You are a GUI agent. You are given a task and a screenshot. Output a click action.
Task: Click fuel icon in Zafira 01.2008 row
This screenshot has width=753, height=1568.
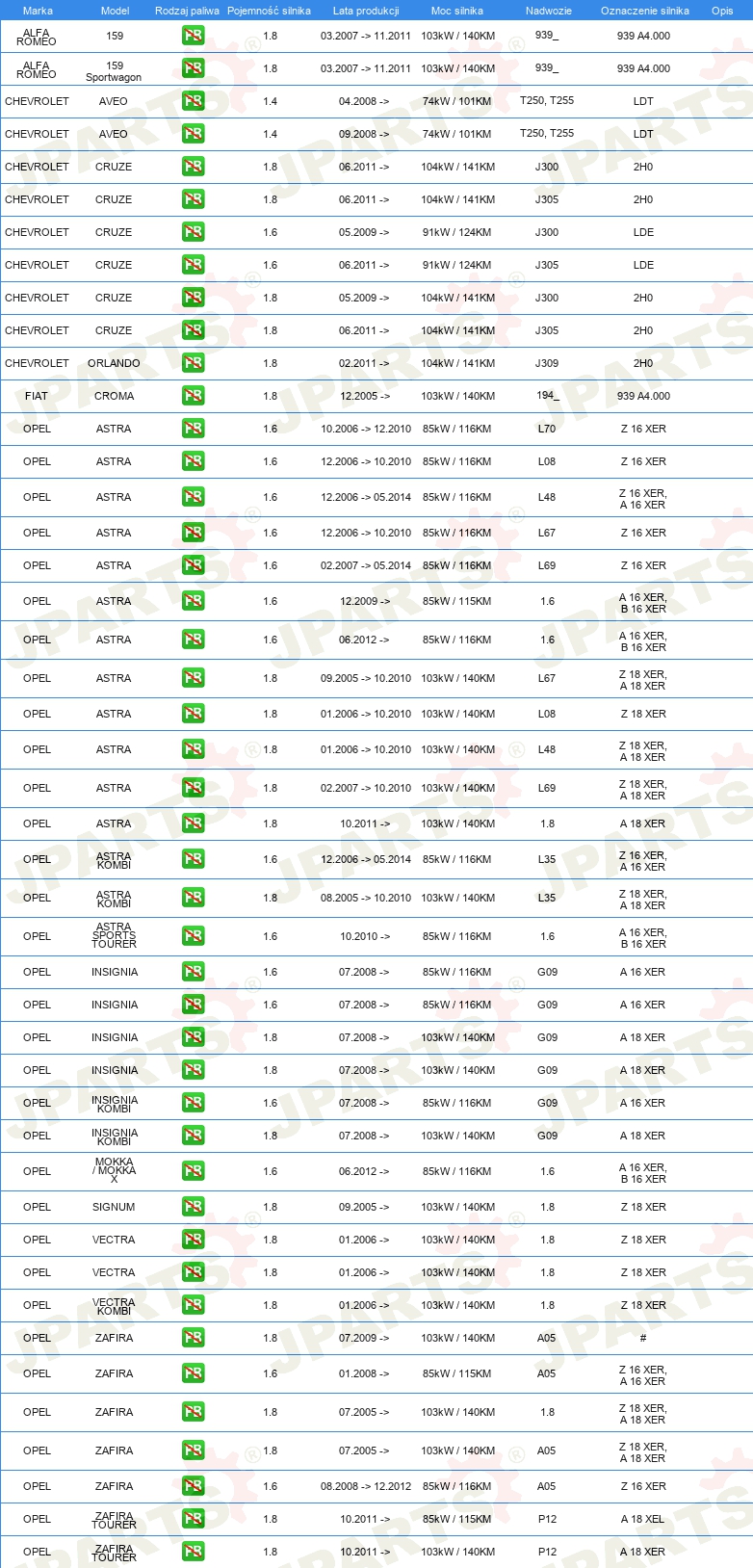pyautogui.click(x=193, y=1373)
